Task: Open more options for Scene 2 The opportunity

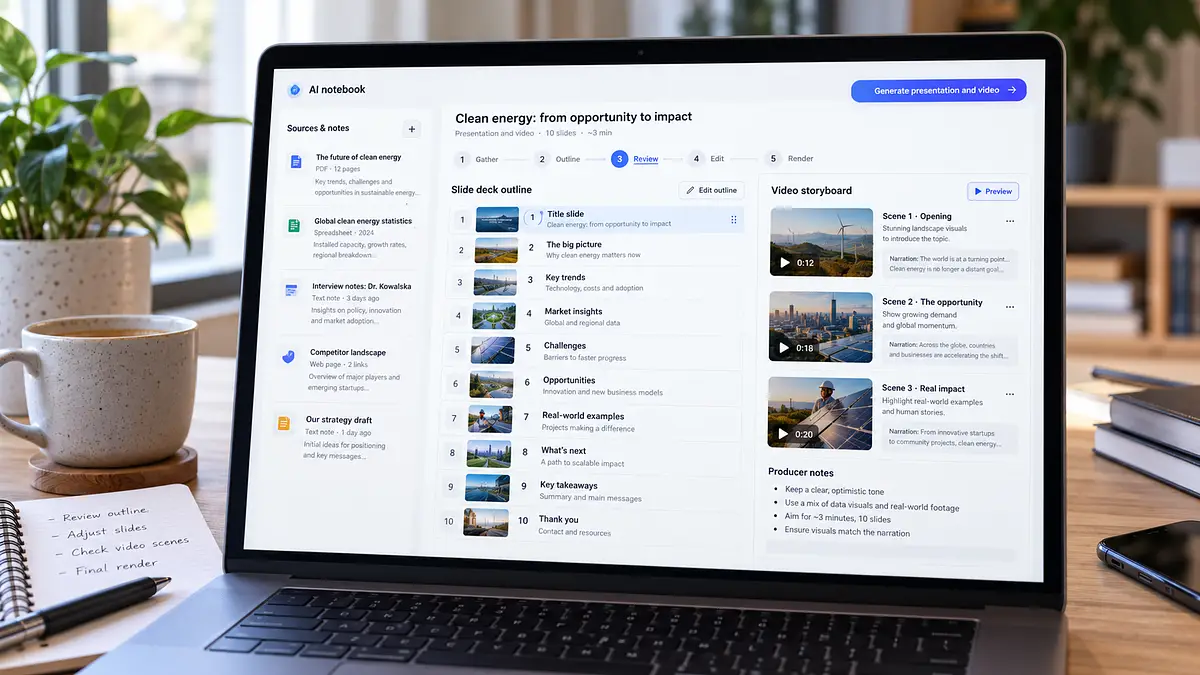Action: pyautogui.click(x=1010, y=308)
